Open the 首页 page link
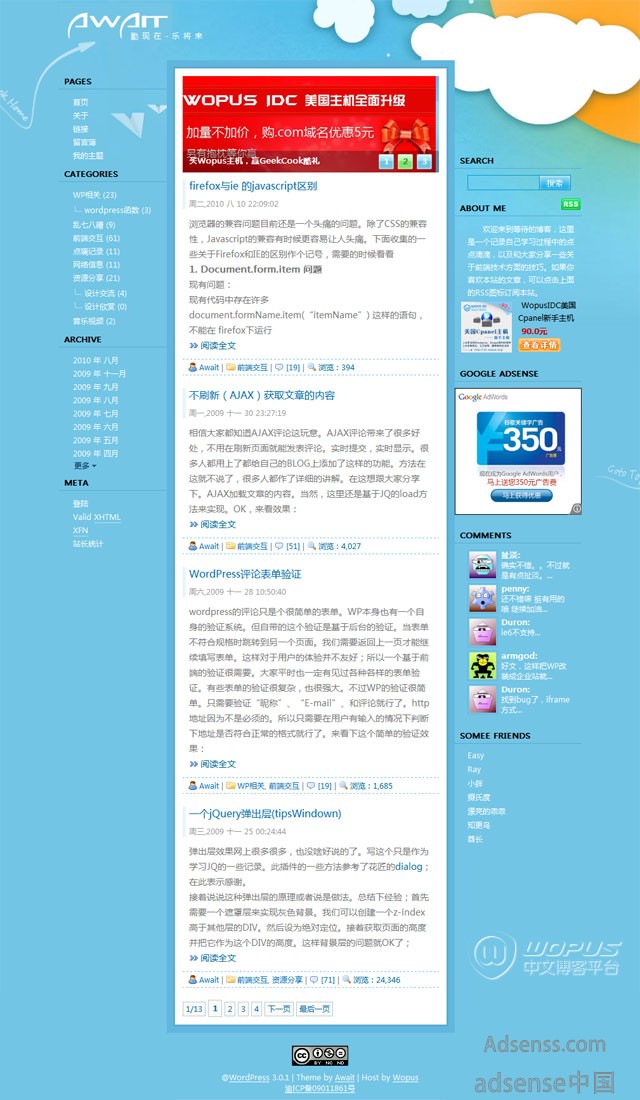Image resolution: width=640 pixels, height=1100 pixels. pyautogui.click(x=81, y=102)
